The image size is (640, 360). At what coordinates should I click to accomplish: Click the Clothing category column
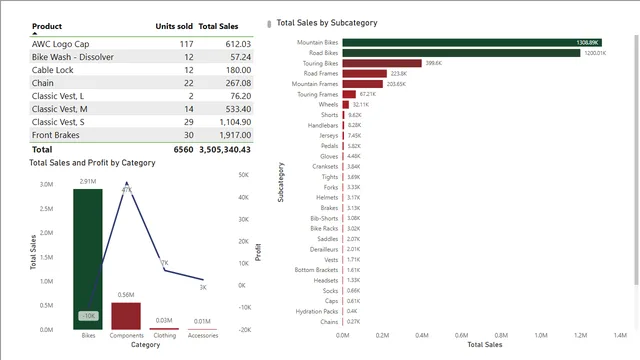coord(164,329)
